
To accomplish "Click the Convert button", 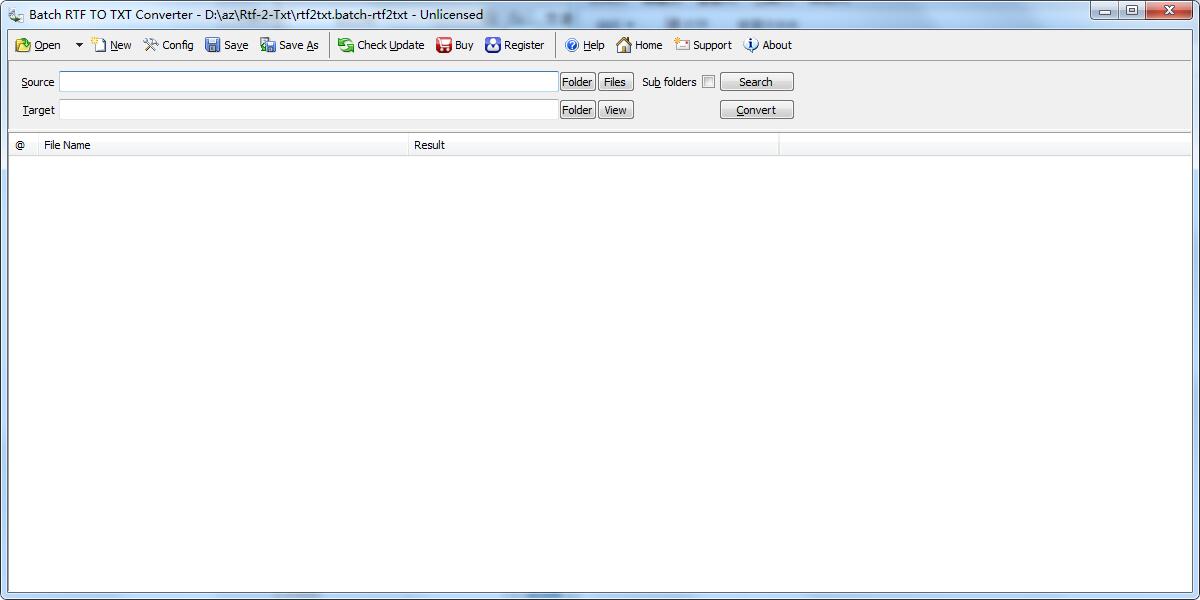I will point(756,110).
